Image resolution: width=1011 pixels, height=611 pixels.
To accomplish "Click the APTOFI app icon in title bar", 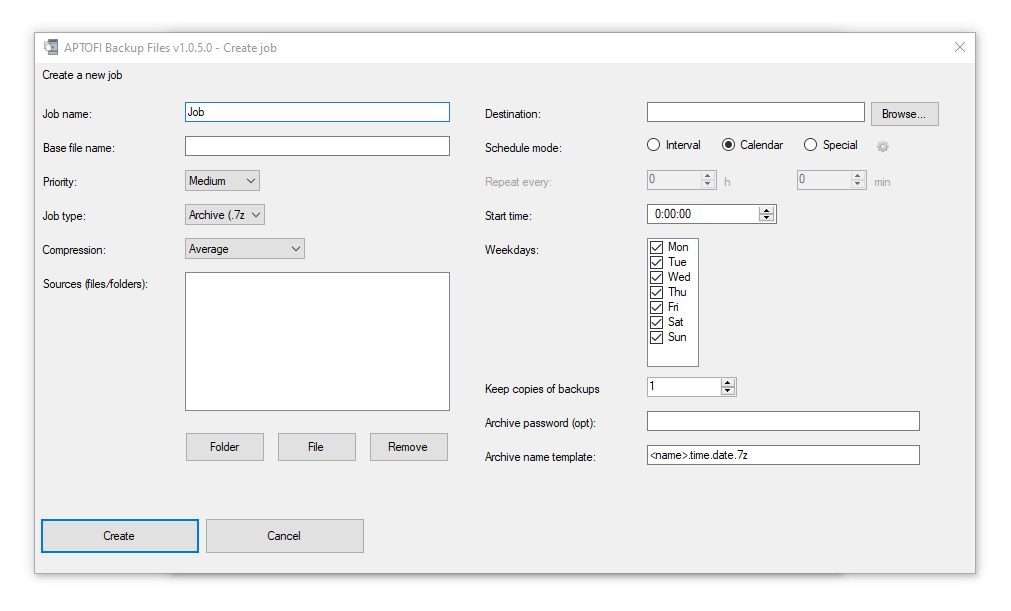I will coord(50,47).
